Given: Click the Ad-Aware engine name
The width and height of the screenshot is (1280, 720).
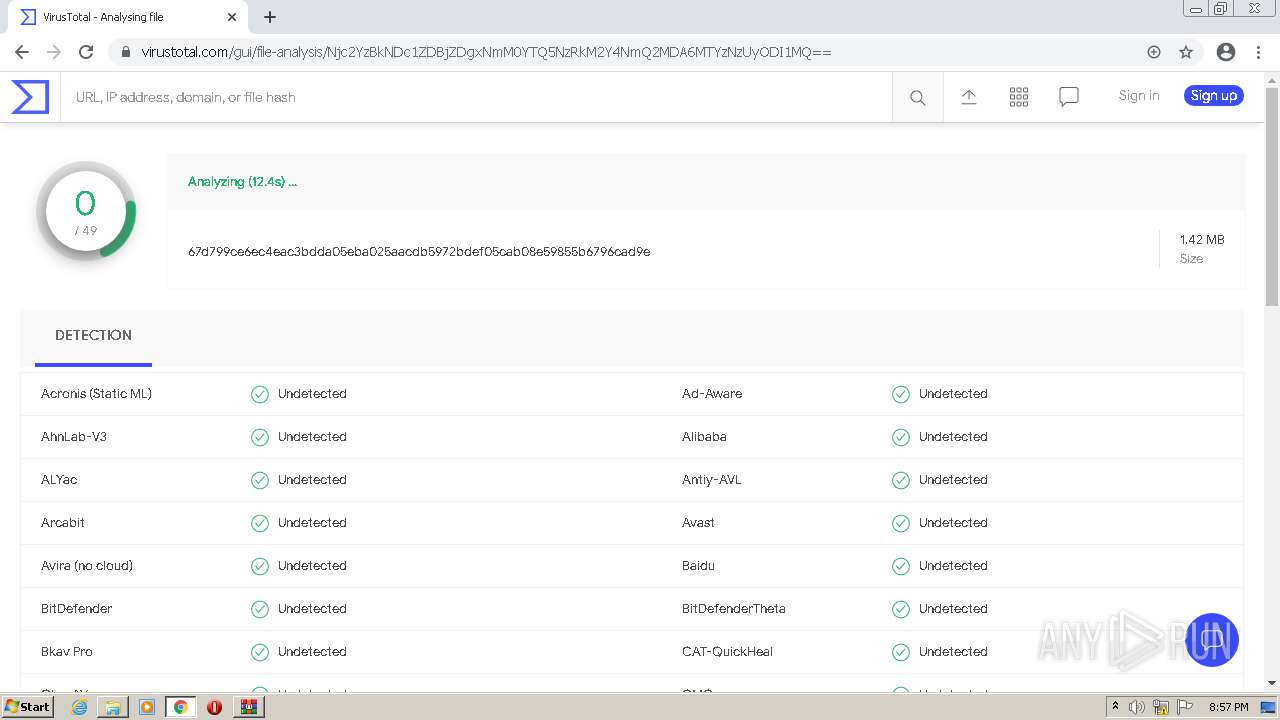Looking at the screenshot, I should coord(712,394).
